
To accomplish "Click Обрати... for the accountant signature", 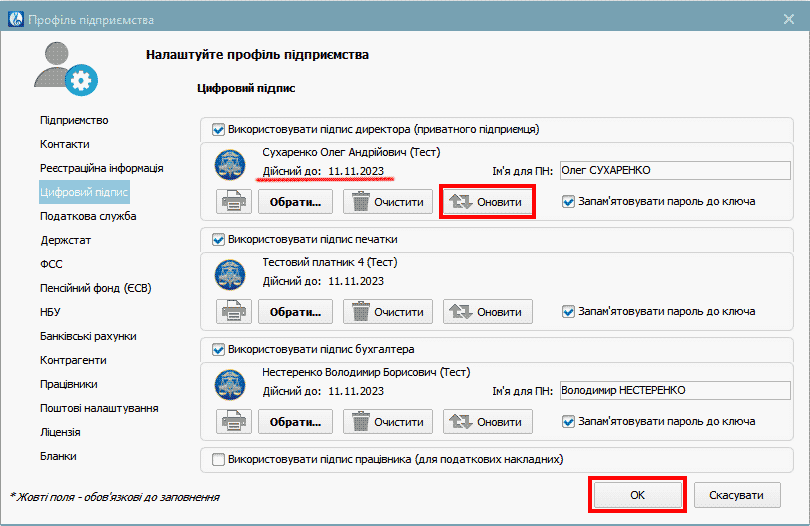I will coord(295,421).
